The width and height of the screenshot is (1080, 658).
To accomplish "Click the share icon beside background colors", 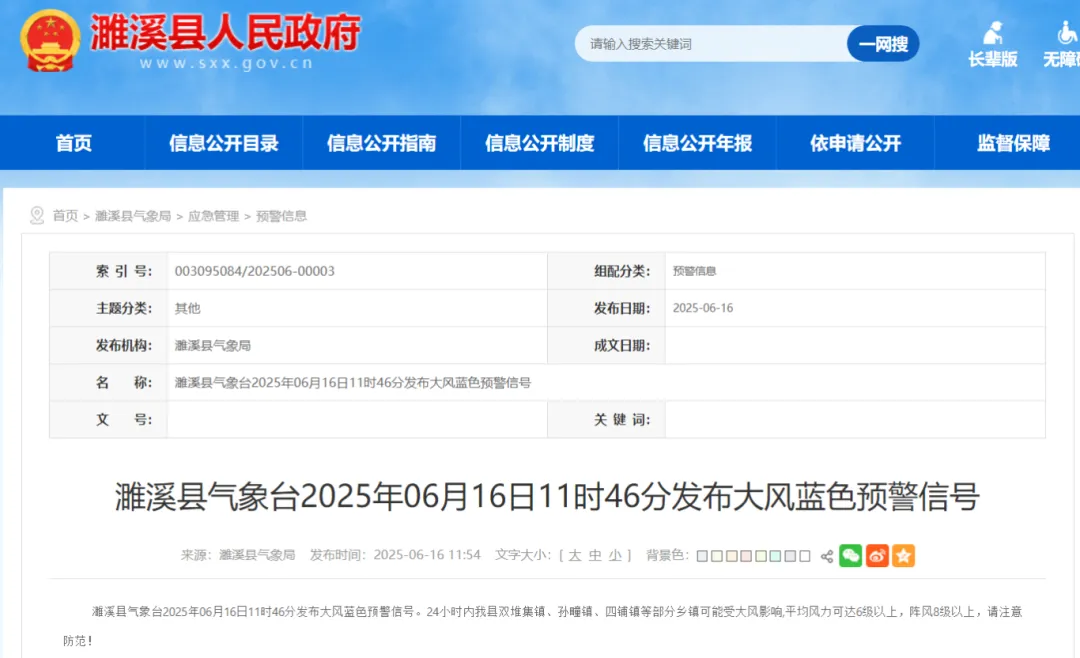I will [827, 556].
